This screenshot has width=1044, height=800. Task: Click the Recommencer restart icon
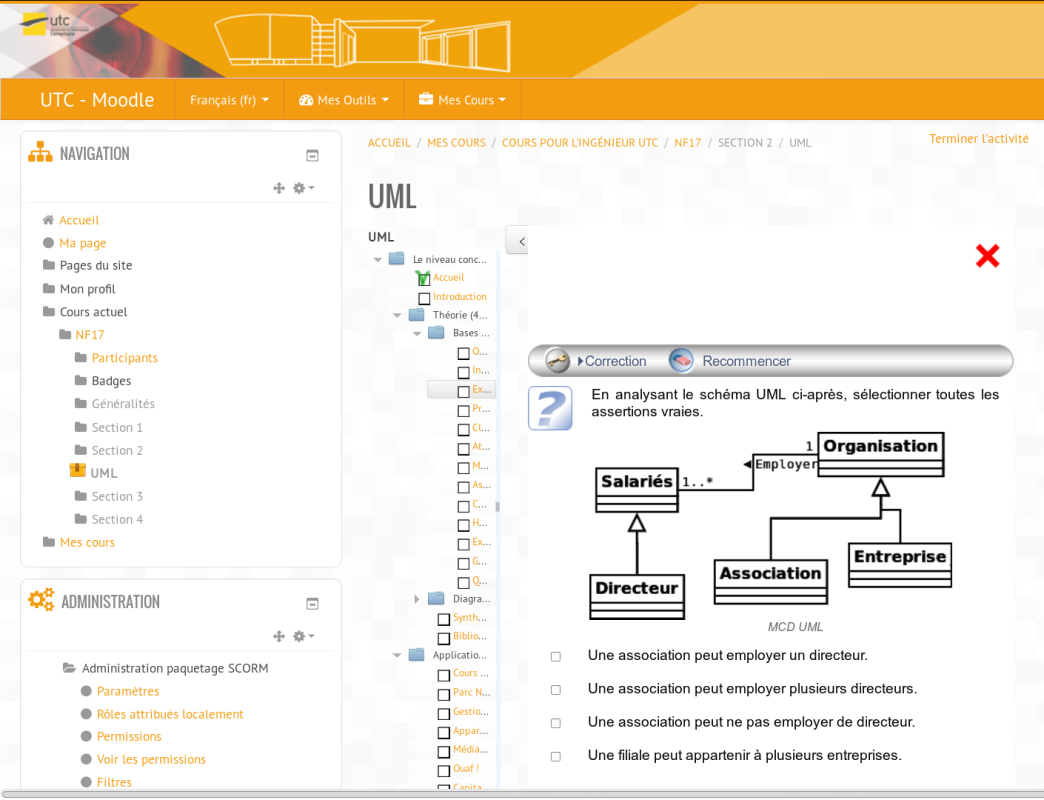tap(681, 361)
